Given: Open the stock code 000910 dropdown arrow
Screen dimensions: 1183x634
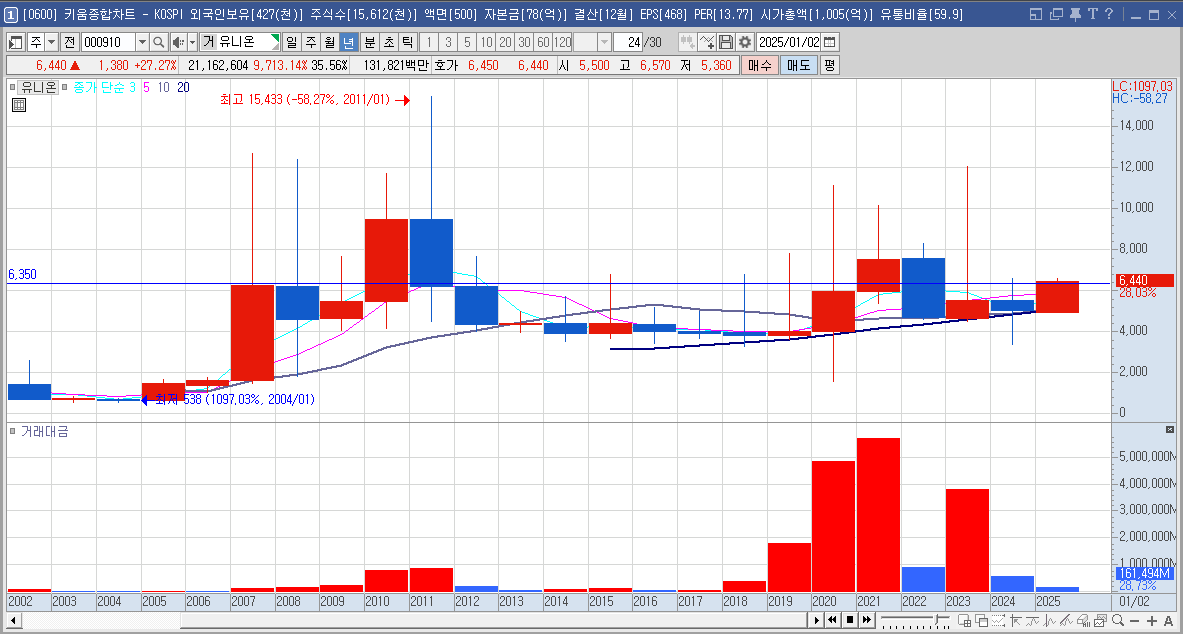Looking at the screenshot, I should [x=142, y=42].
